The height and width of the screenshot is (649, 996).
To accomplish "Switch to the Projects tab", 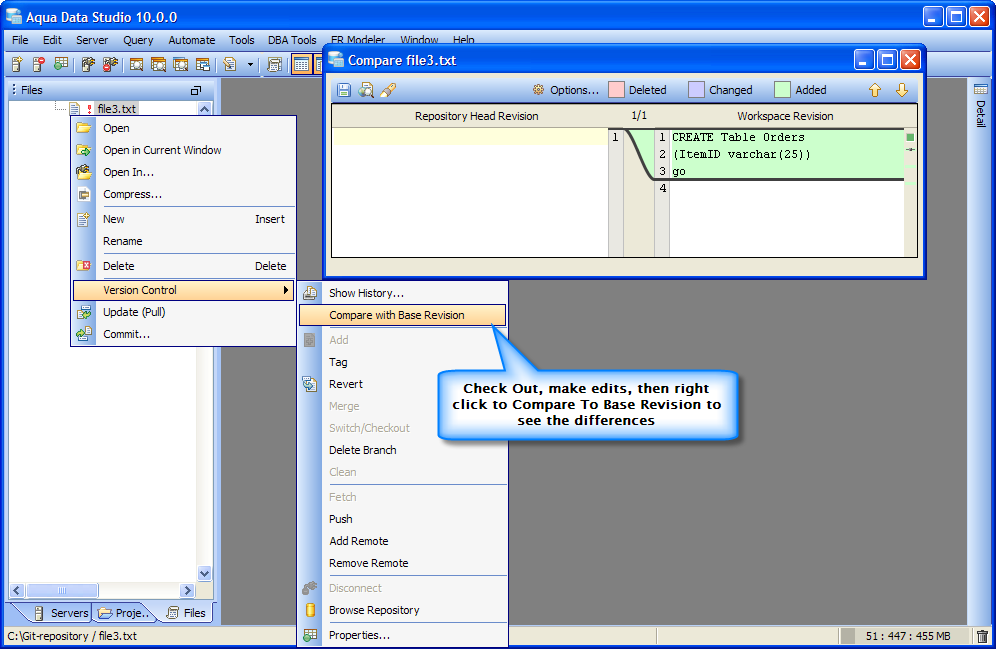I will pos(125,613).
